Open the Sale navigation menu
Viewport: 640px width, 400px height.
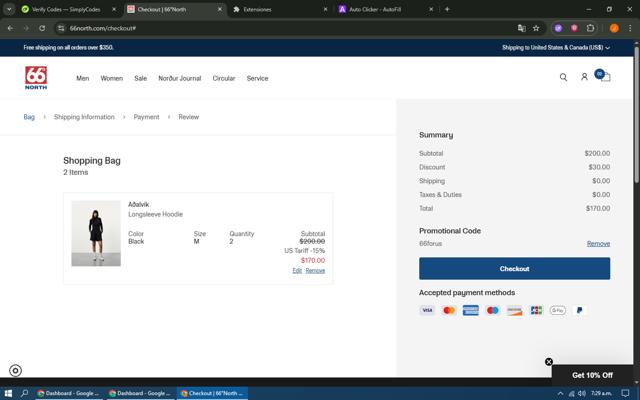140,78
